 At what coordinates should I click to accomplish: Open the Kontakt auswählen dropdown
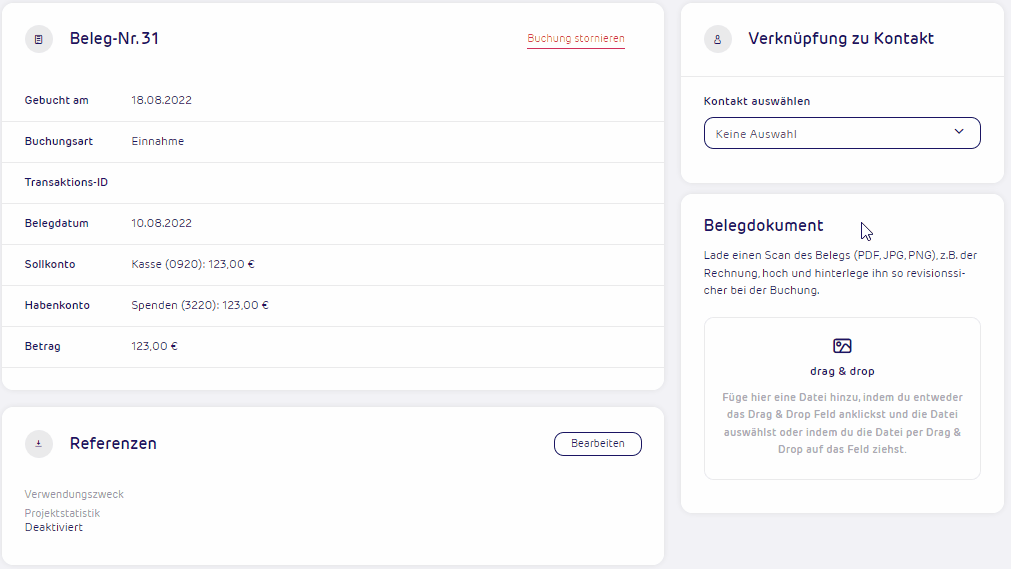coord(842,134)
